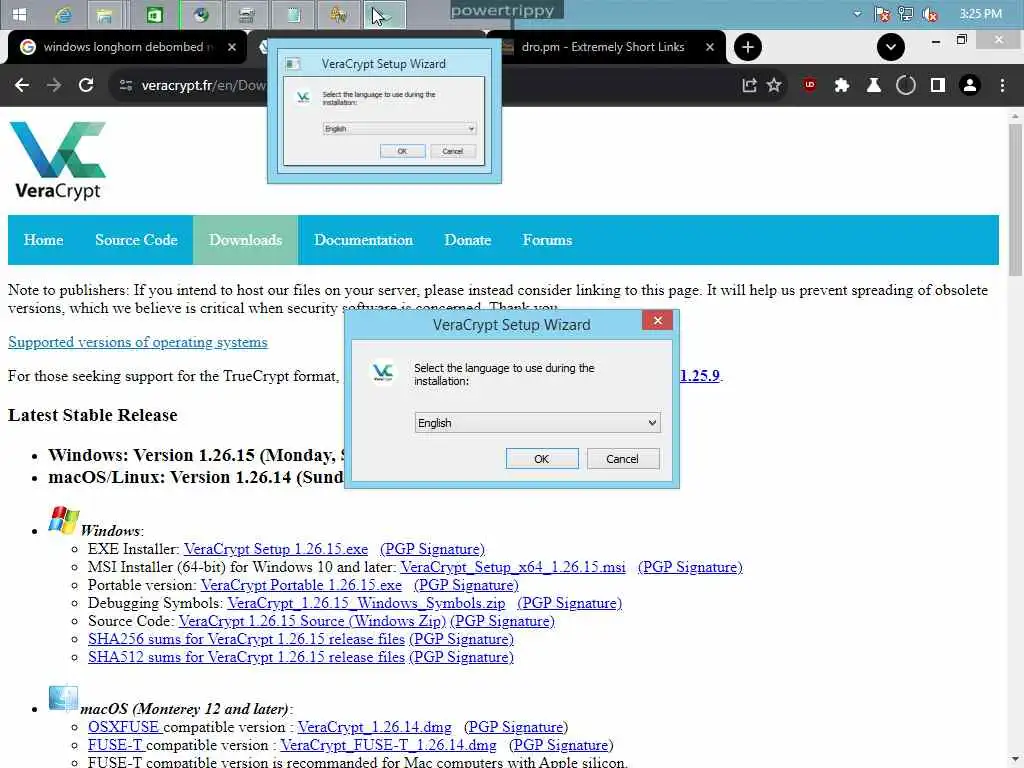This screenshot has width=1024, height=768.
Task: Open the 1.25.9 version link
Action: click(699, 376)
